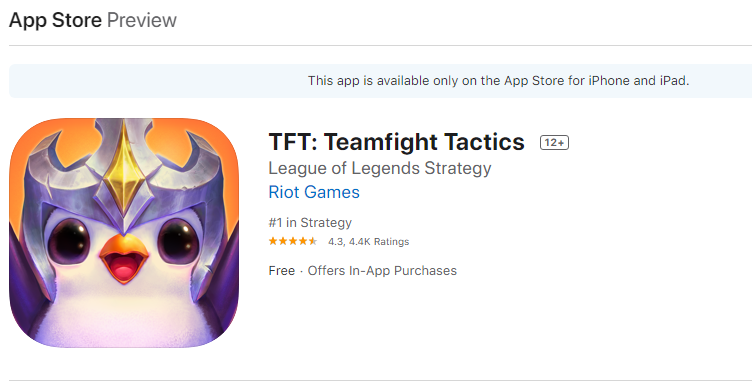Screen dimensions: 752x385
Task: Click the Preview label in header
Action: pos(142,20)
